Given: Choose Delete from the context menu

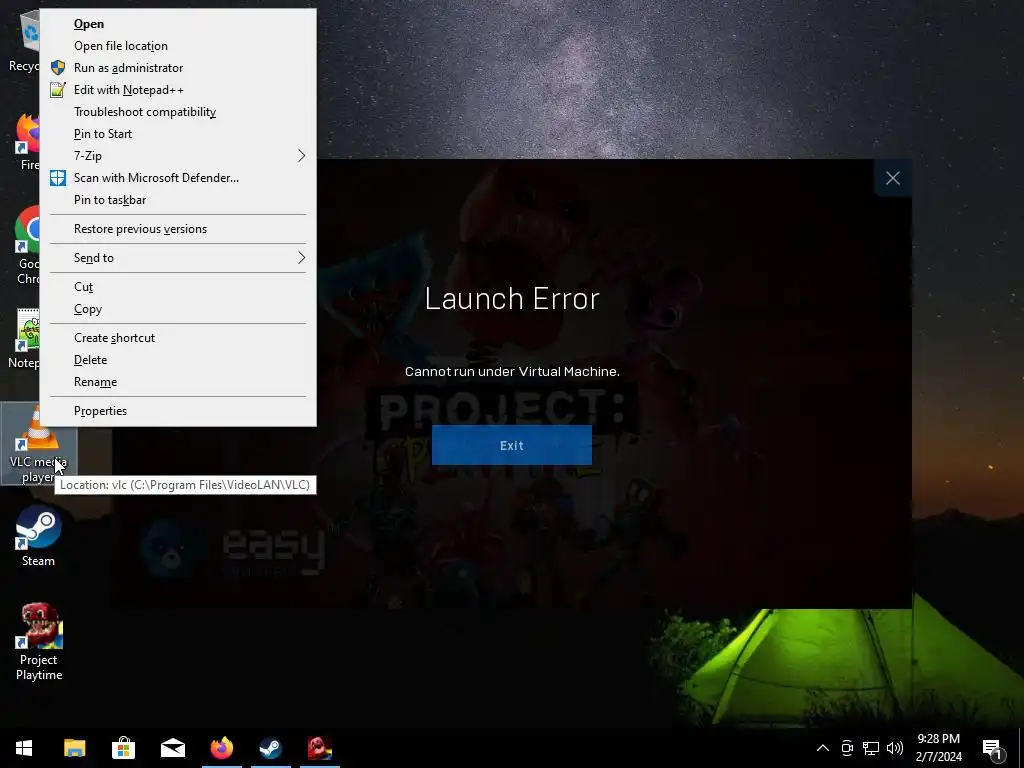Looking at the screenshot, I should click(x=178, y=360).
